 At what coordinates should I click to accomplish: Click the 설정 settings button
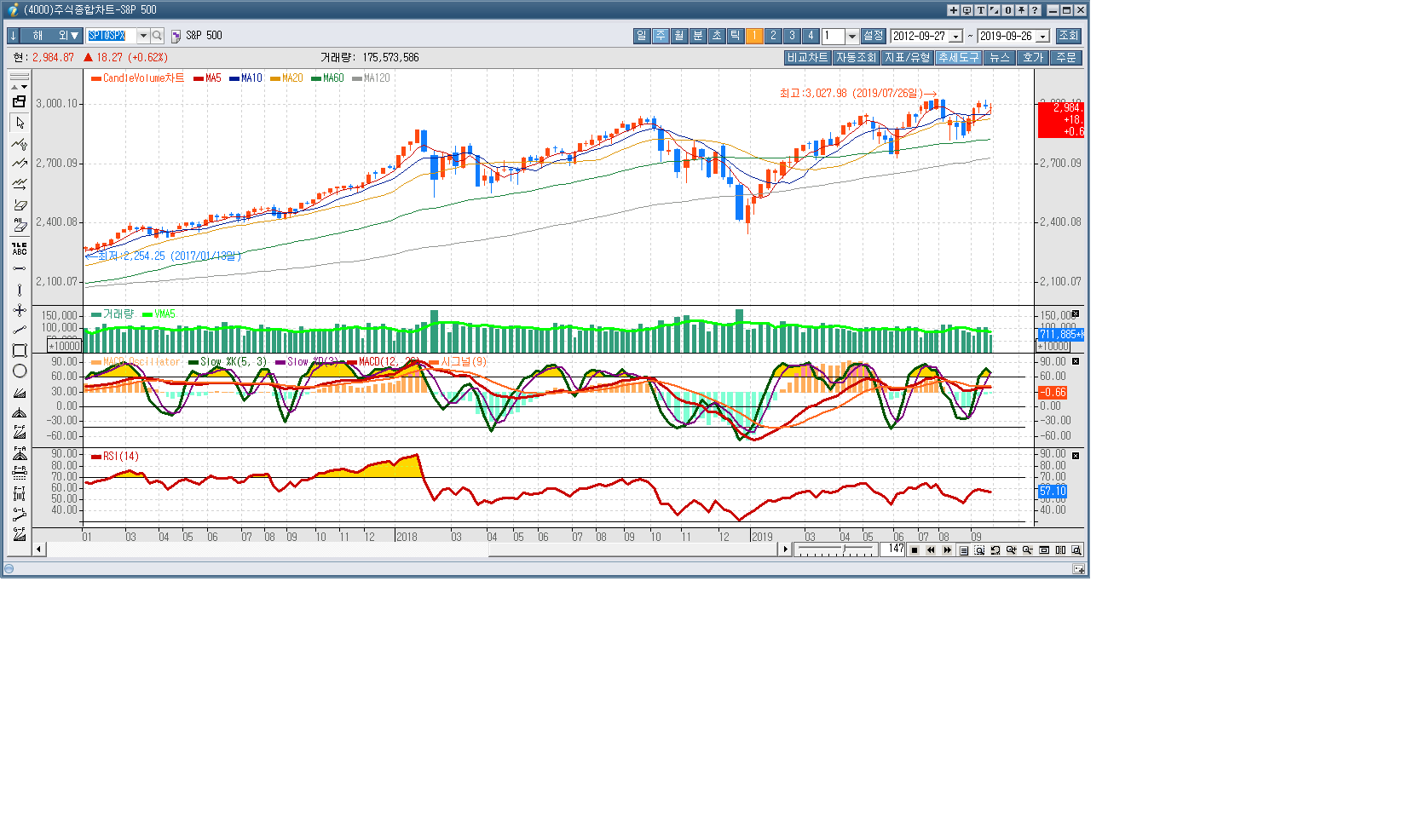(873, 36)
